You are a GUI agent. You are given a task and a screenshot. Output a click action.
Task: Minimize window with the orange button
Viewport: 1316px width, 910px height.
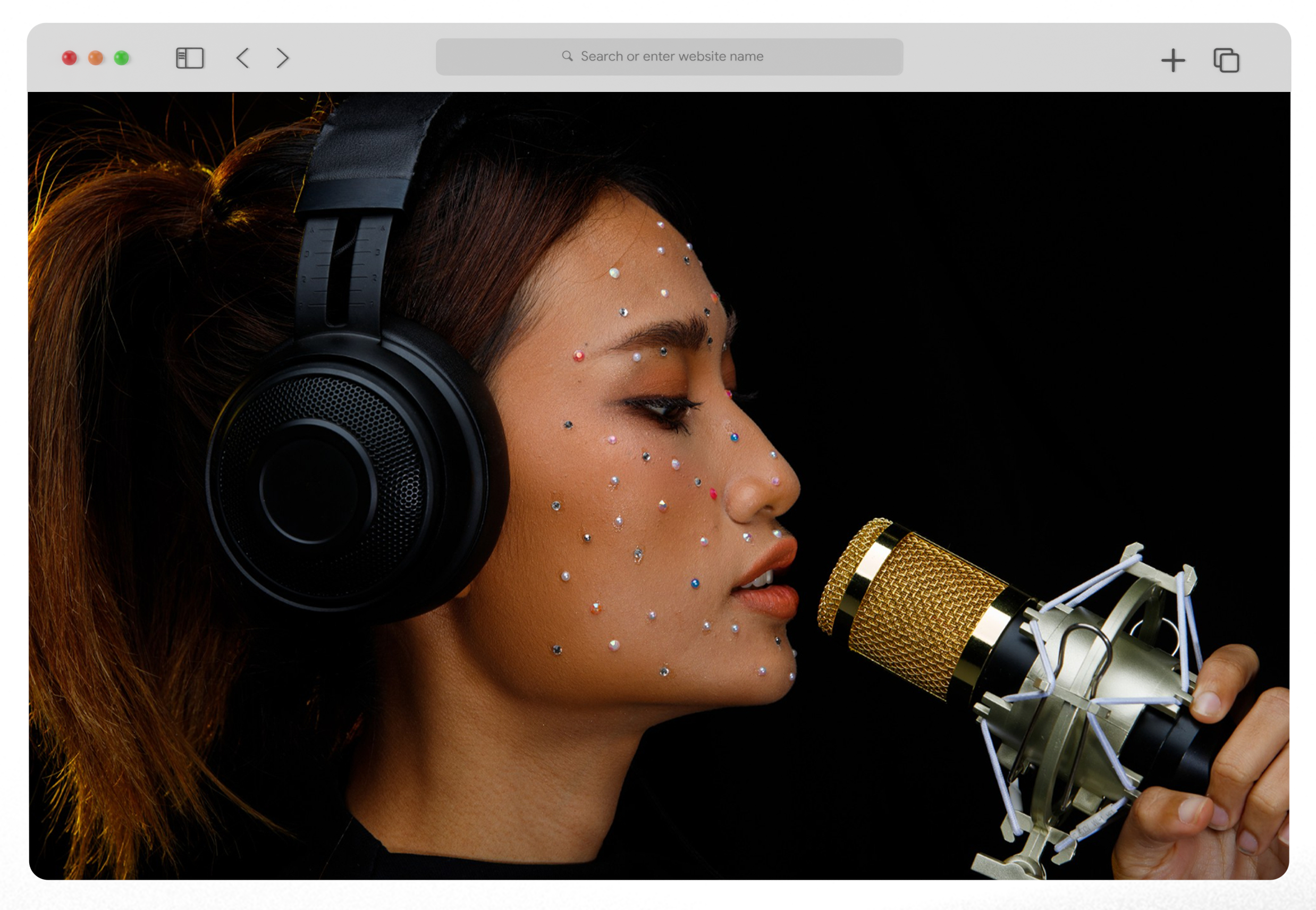(96, 57)
